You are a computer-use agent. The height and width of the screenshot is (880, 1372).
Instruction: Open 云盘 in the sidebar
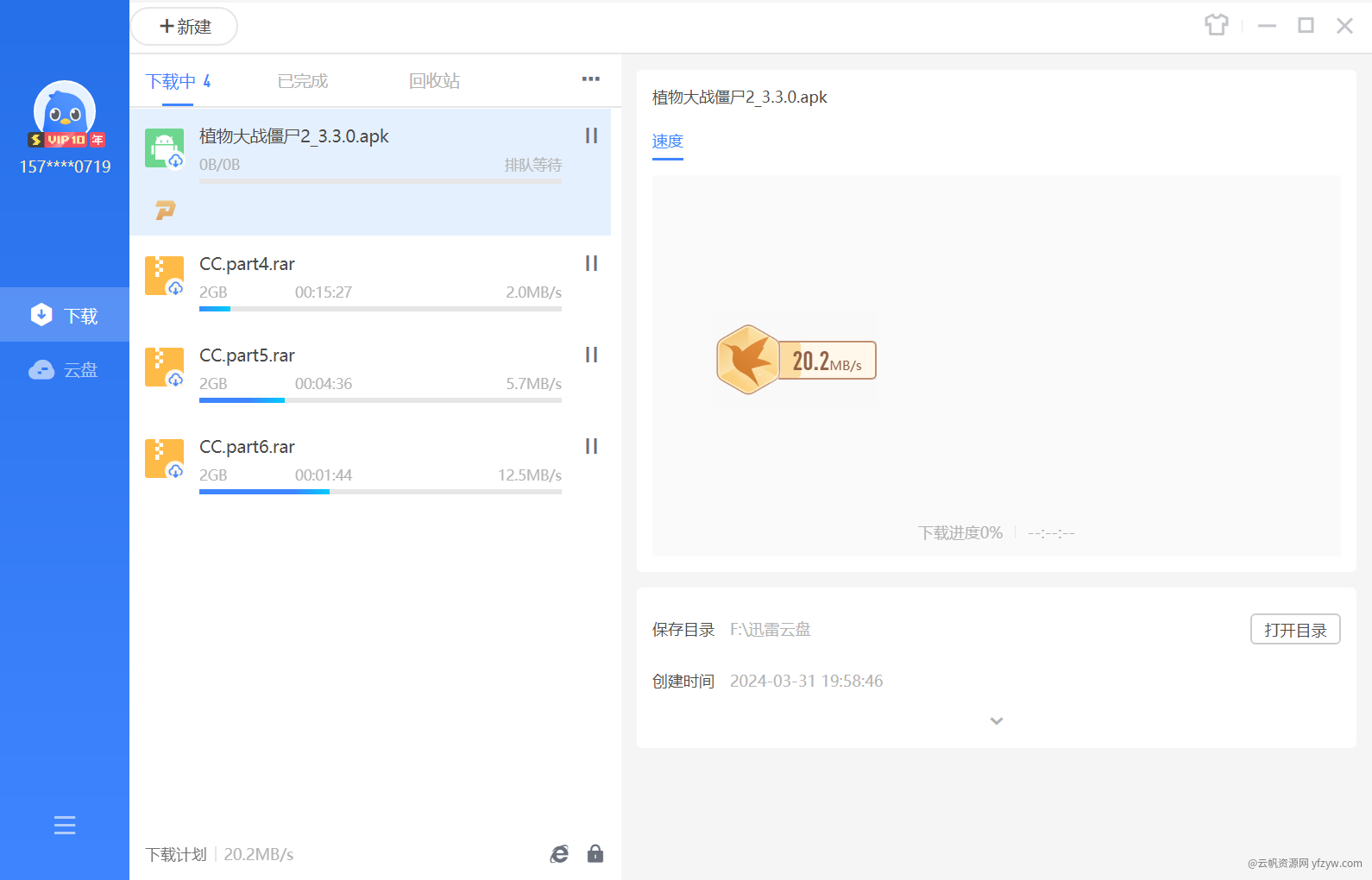click(65, 370)
